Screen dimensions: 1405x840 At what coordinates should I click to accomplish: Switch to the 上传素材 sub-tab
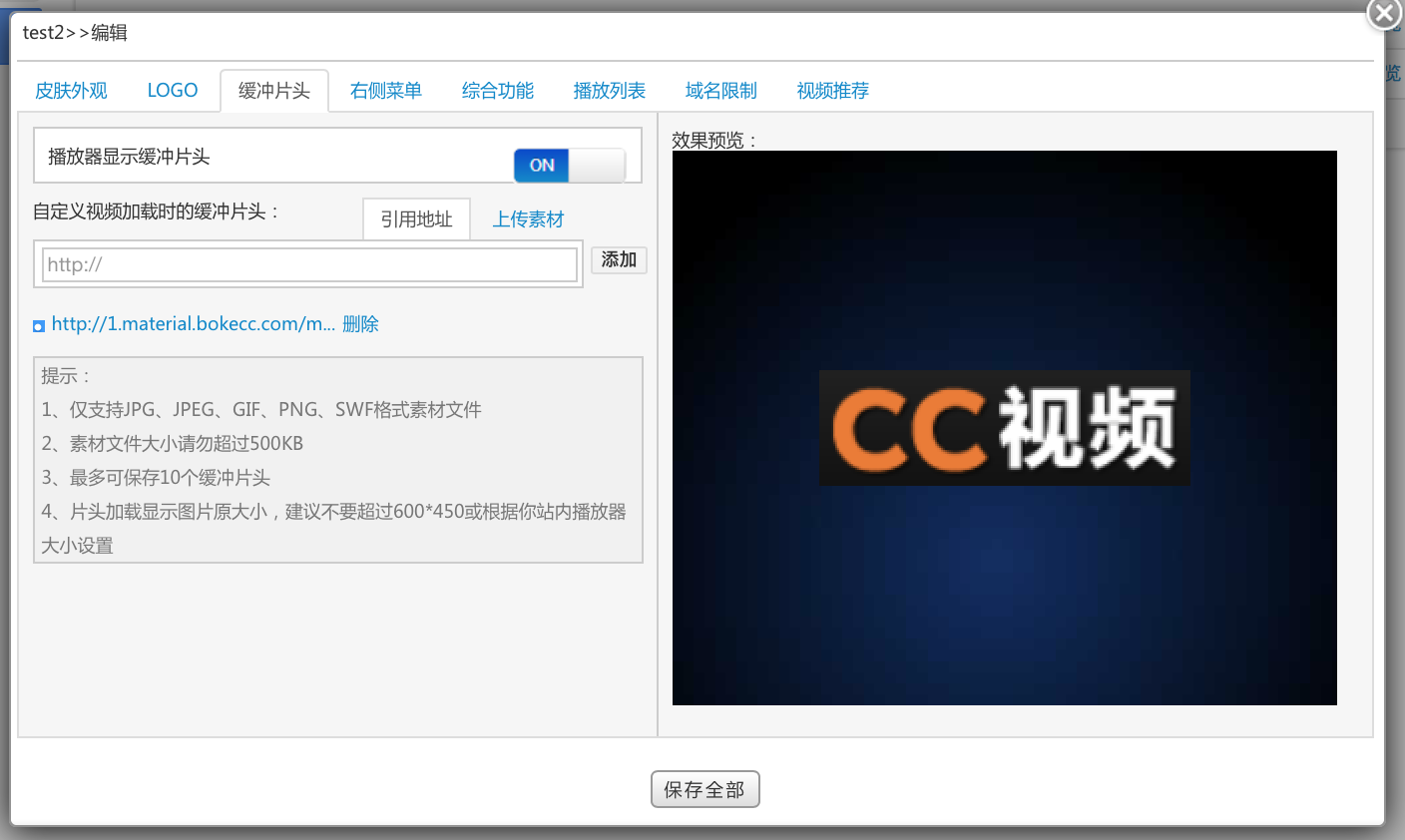529,219
